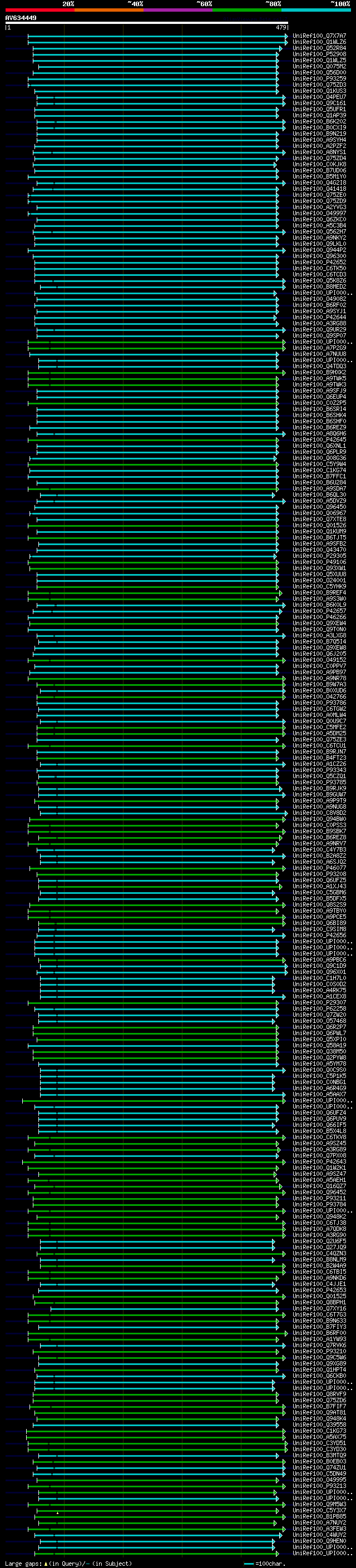Click the green ~80% identity legend segment
Viewport: 356px width, 1568px height.
point(247,10)
